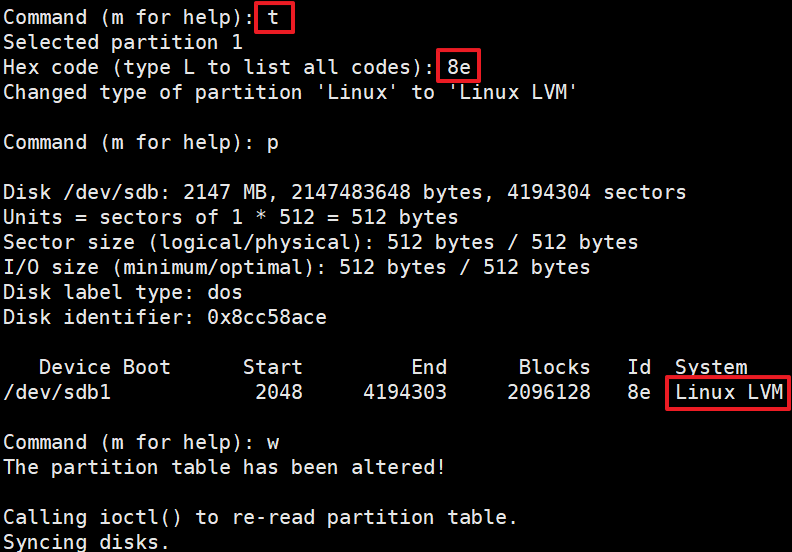Click the 'Start' column header

pyautogui.click(x=273, y=367)
